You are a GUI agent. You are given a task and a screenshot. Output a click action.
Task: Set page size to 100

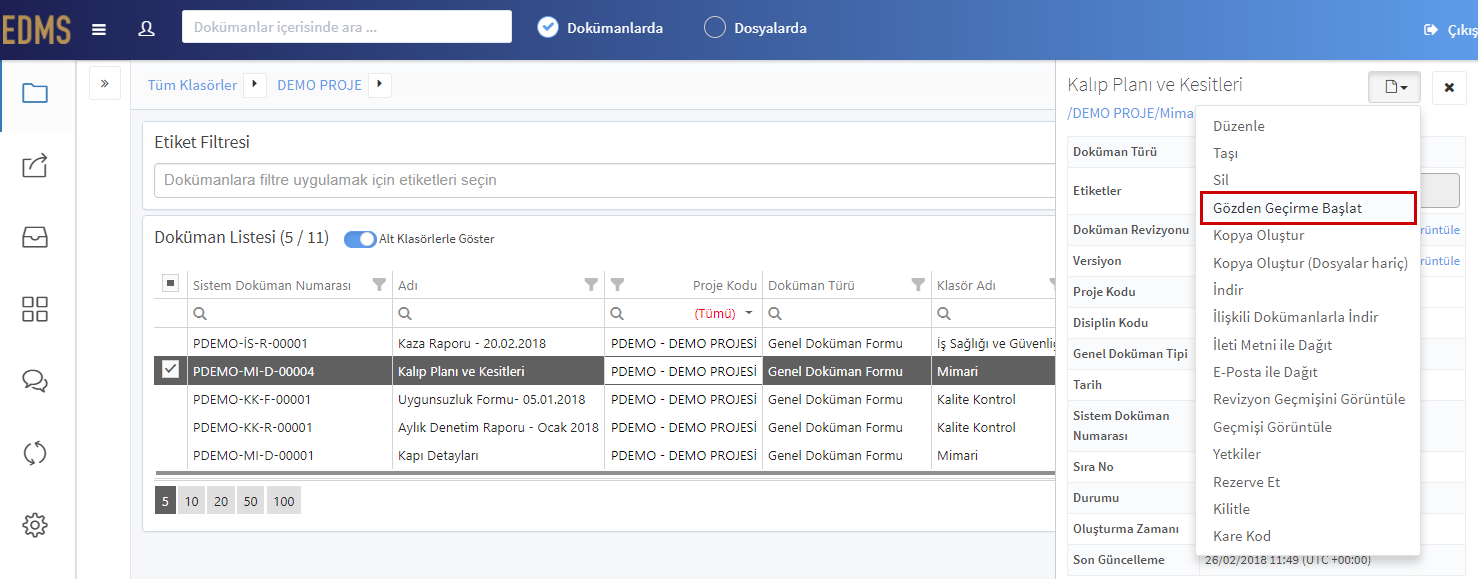(x=284, y=501)
